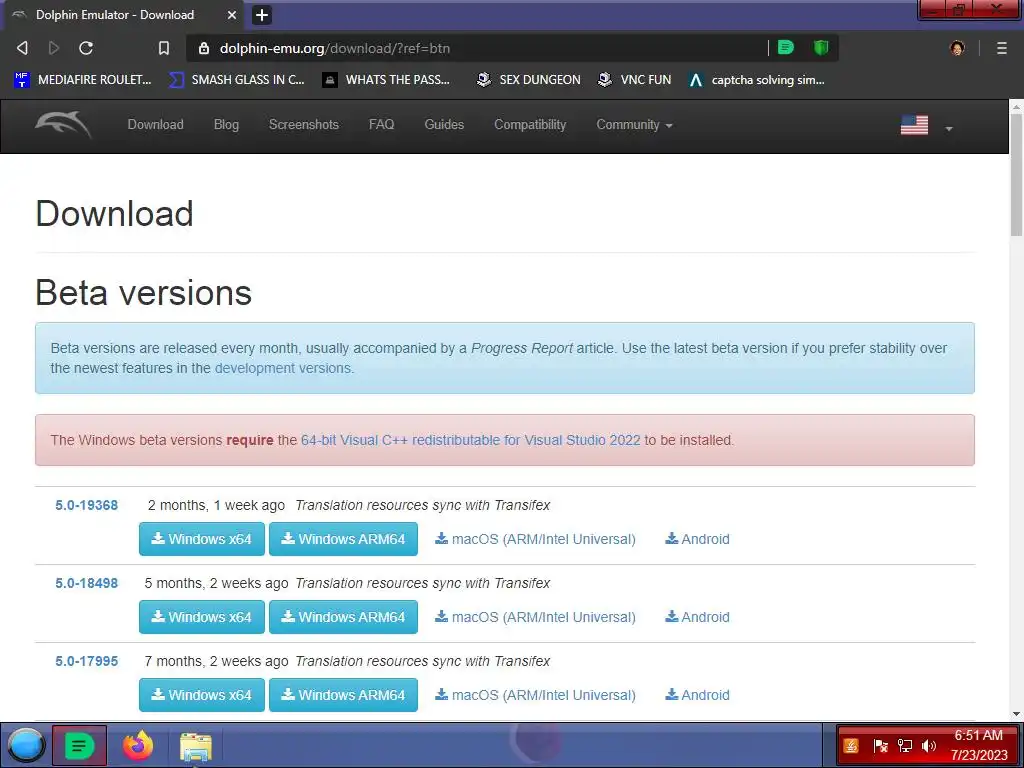Open the MEDIAFIRE ROULET... bookmark
This screenshot has width=1024, height=768.
(x=83, y=80)
